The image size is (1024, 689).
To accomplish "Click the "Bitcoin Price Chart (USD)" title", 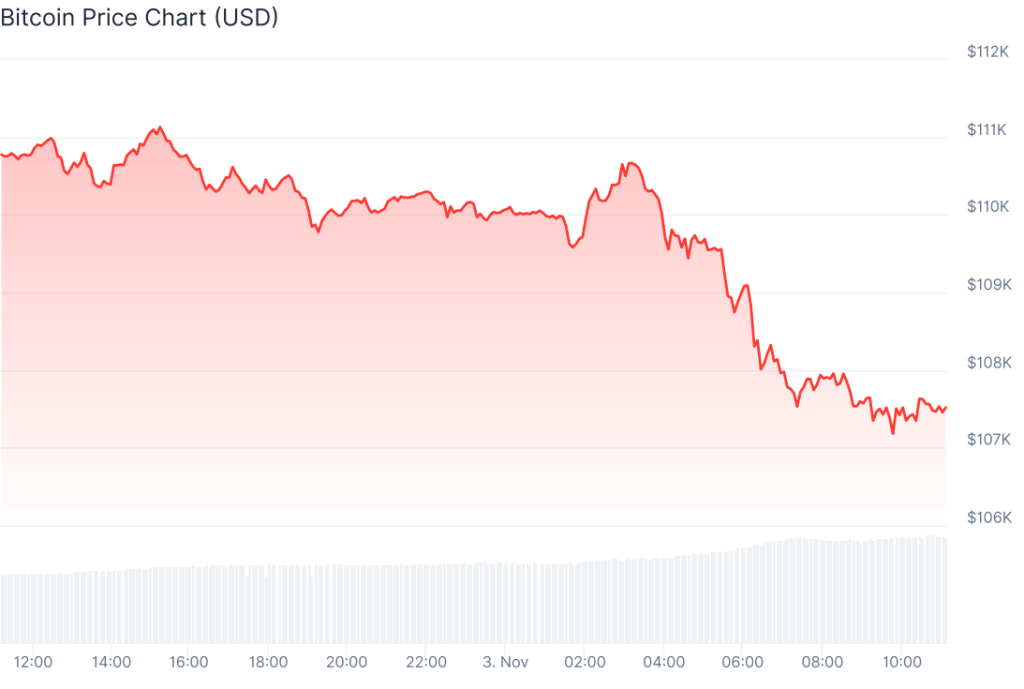I will tap(139, 17).
